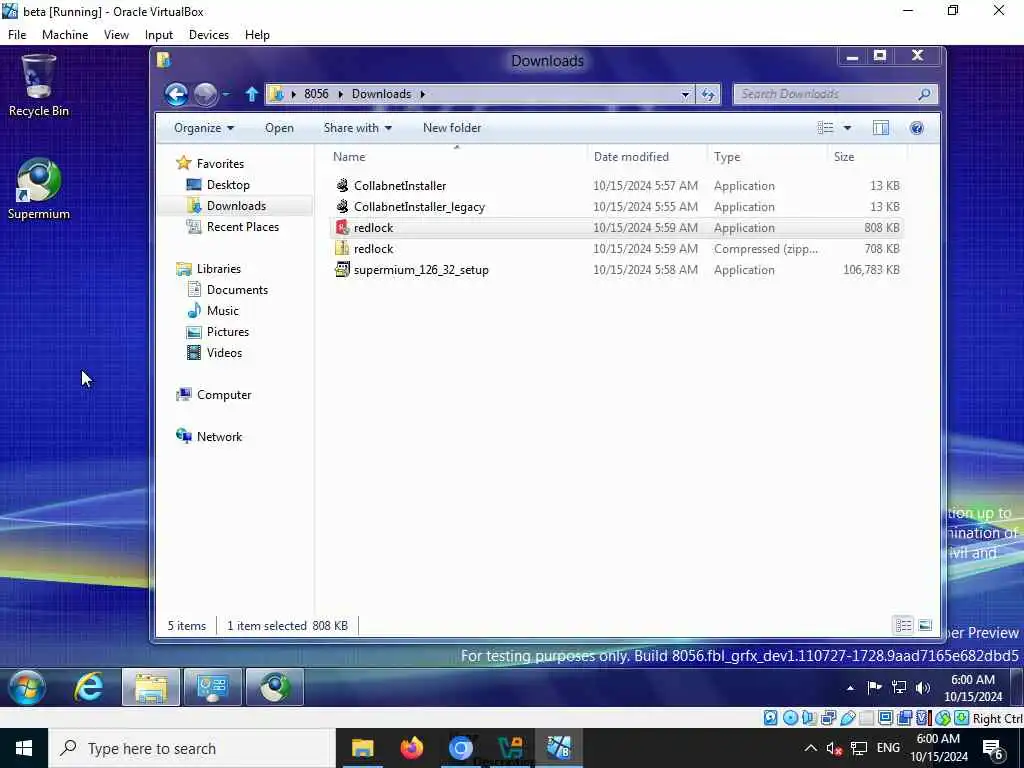
Task: Open VirtualBox File menu
Action: (17, 35)
